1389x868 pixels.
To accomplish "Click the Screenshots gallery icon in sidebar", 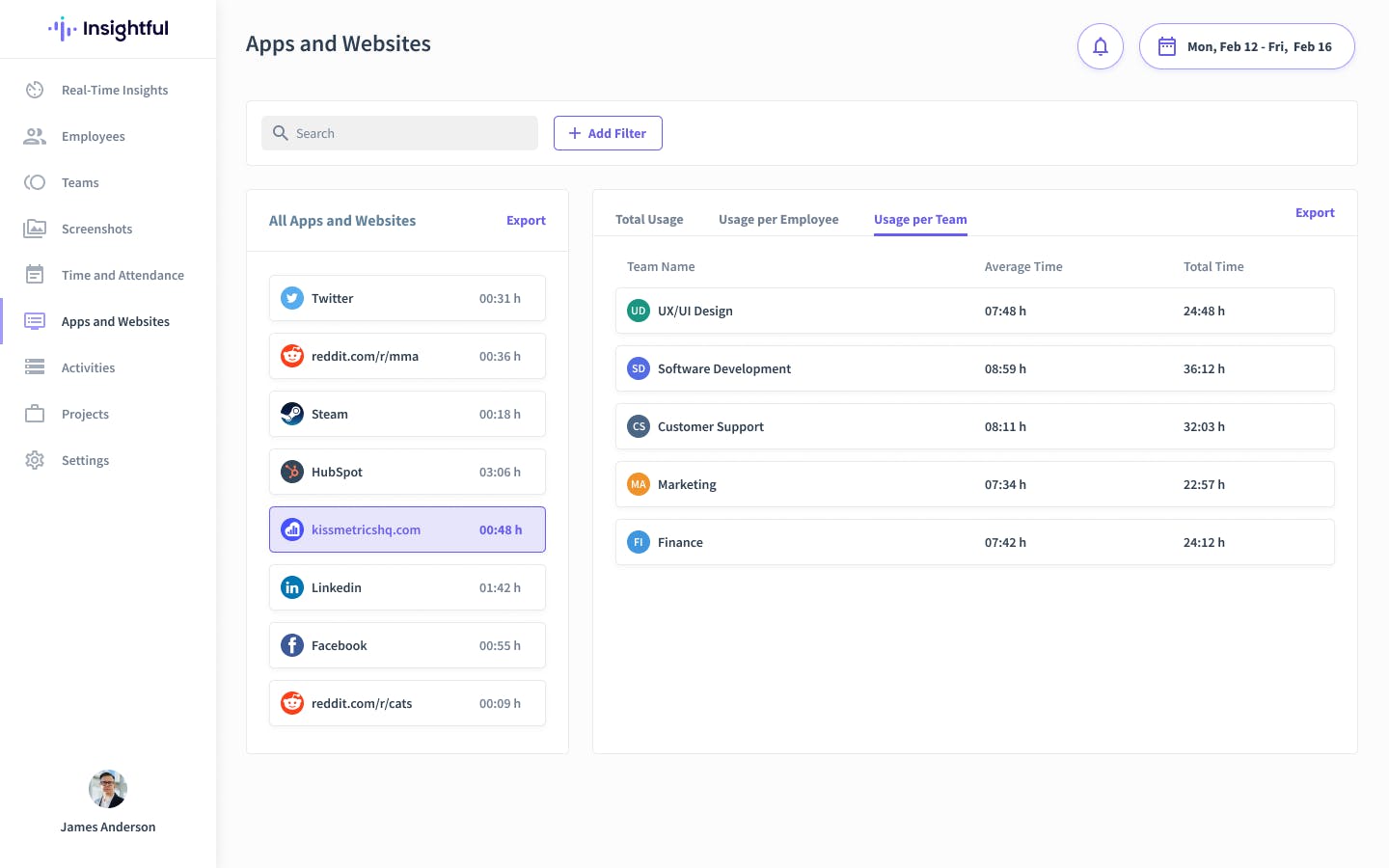I will click(x=35, y=229).
